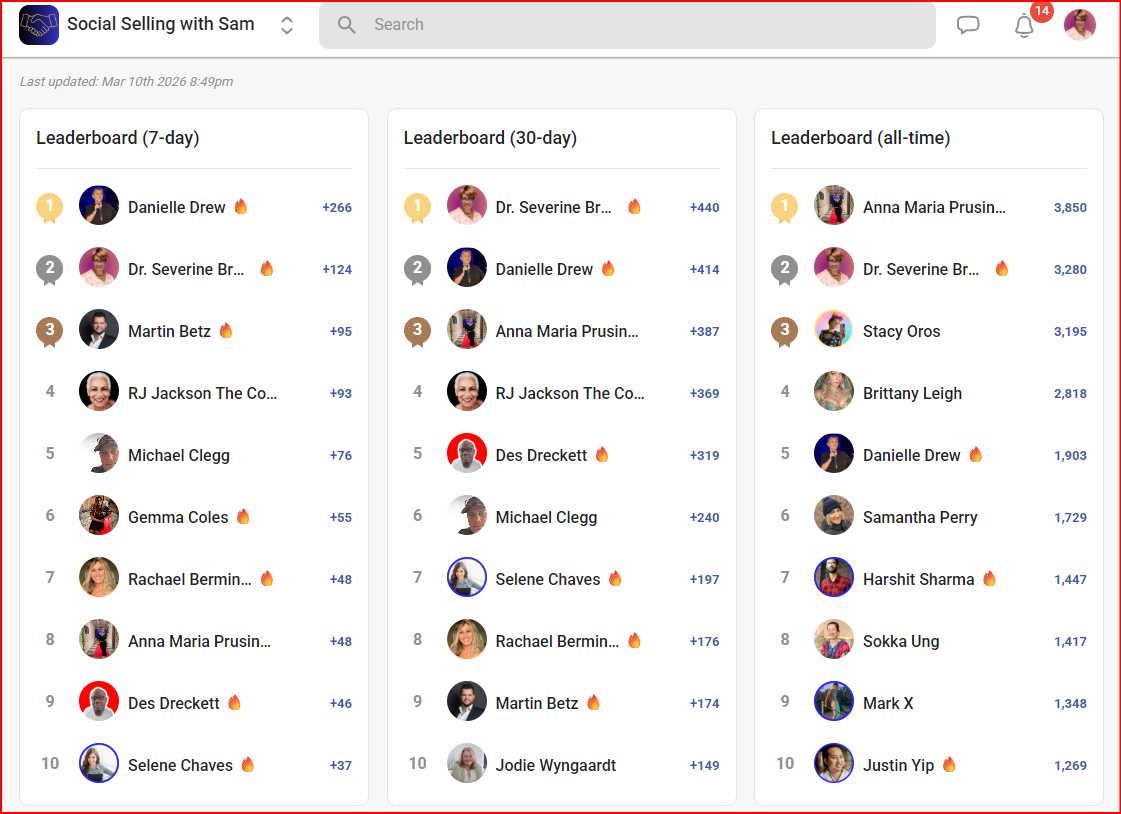Click the Social Selling with Sam logo
Image resolution: width=1121 pixels, height=814 pixels.
pos(39,25)
